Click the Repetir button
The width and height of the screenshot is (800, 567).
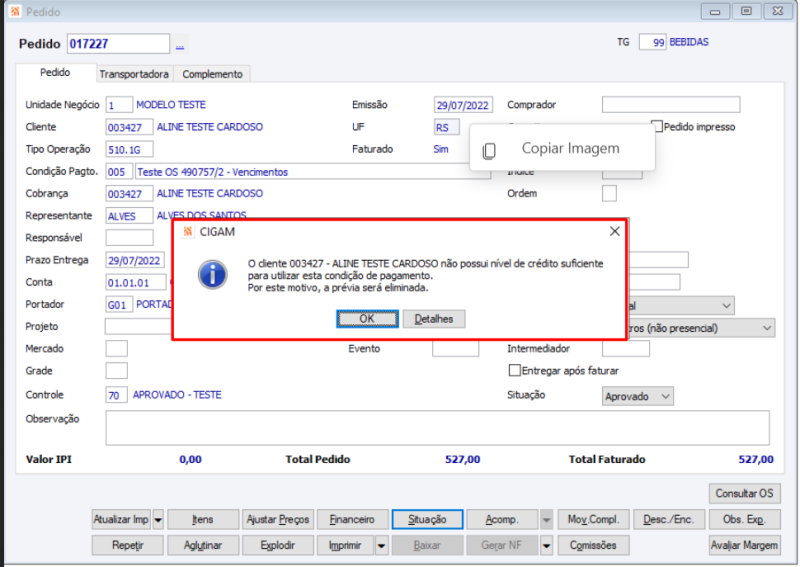128,546
